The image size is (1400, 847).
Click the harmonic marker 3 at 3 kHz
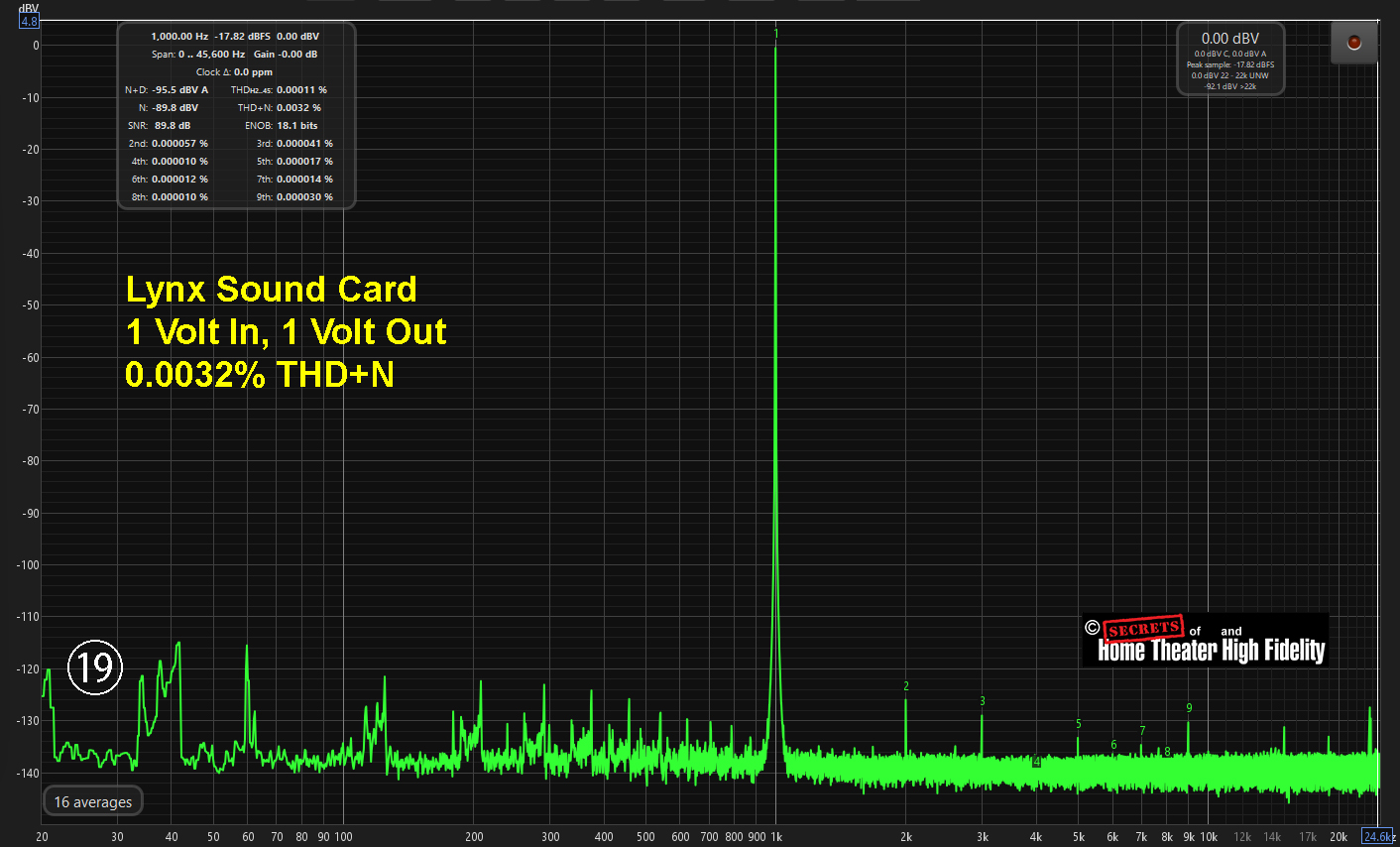click(x=983, y=701)
